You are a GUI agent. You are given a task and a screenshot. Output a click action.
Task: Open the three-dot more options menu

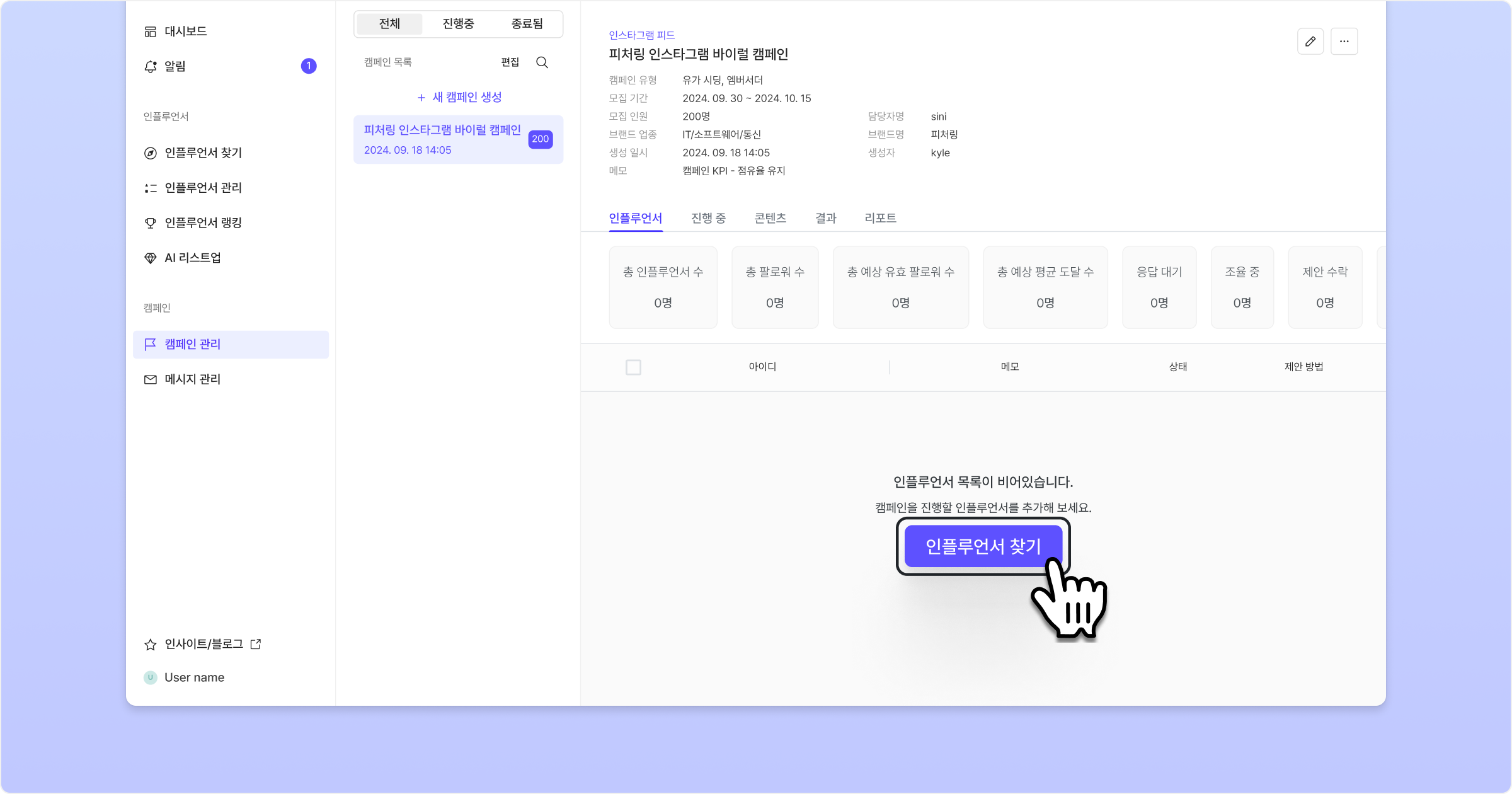[x=1344, y=42]
